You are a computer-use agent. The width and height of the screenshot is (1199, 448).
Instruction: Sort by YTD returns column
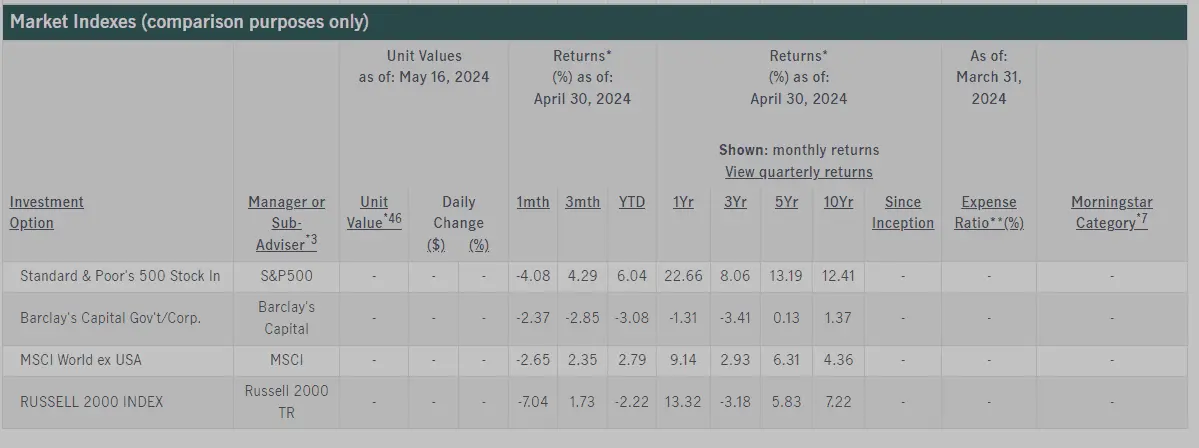pyautogui.click(x=632, y=202)
